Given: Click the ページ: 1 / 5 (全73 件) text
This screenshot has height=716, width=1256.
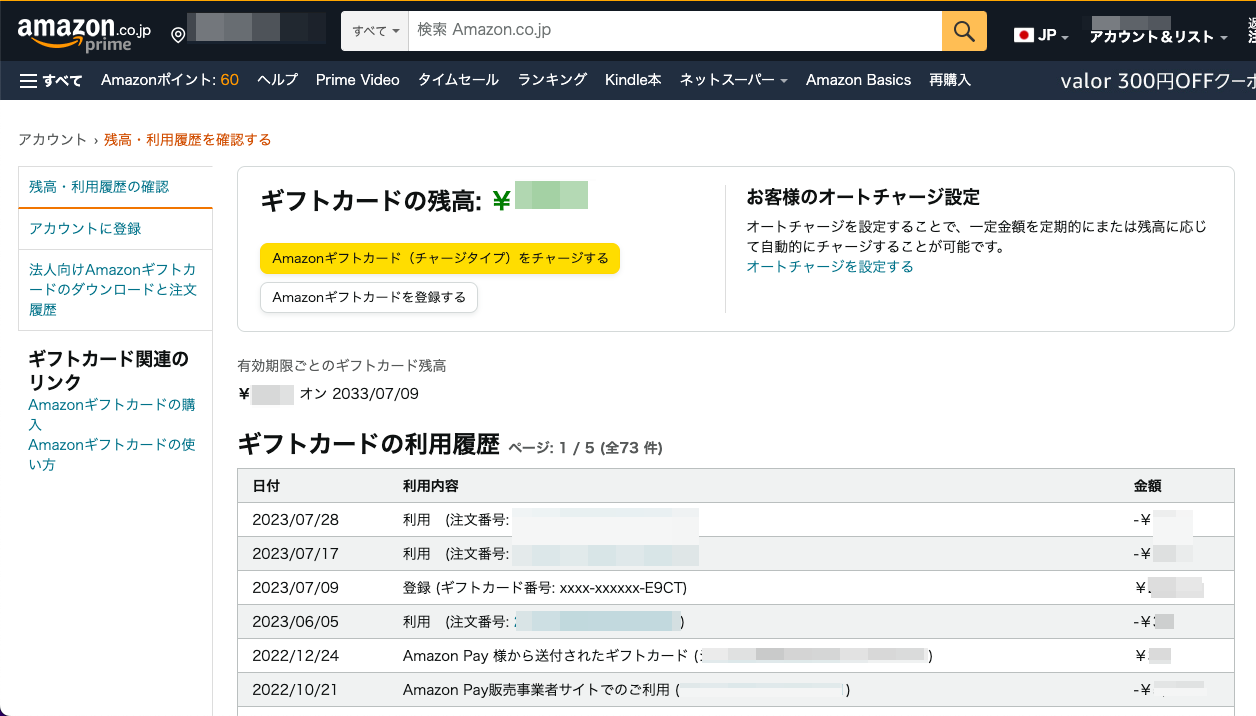Looking at the screenshot, I should (585, 448).
